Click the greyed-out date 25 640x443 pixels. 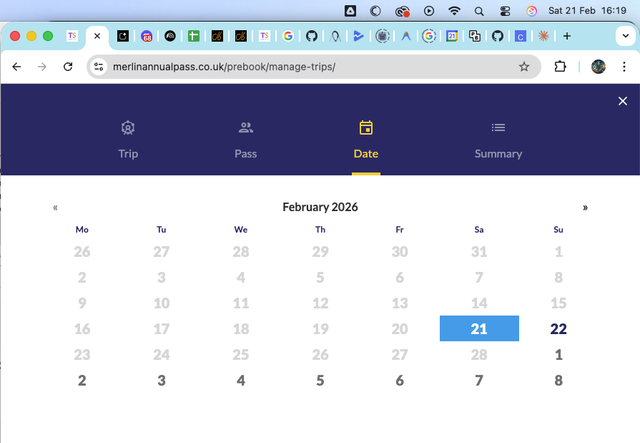[x=241, y=354]
